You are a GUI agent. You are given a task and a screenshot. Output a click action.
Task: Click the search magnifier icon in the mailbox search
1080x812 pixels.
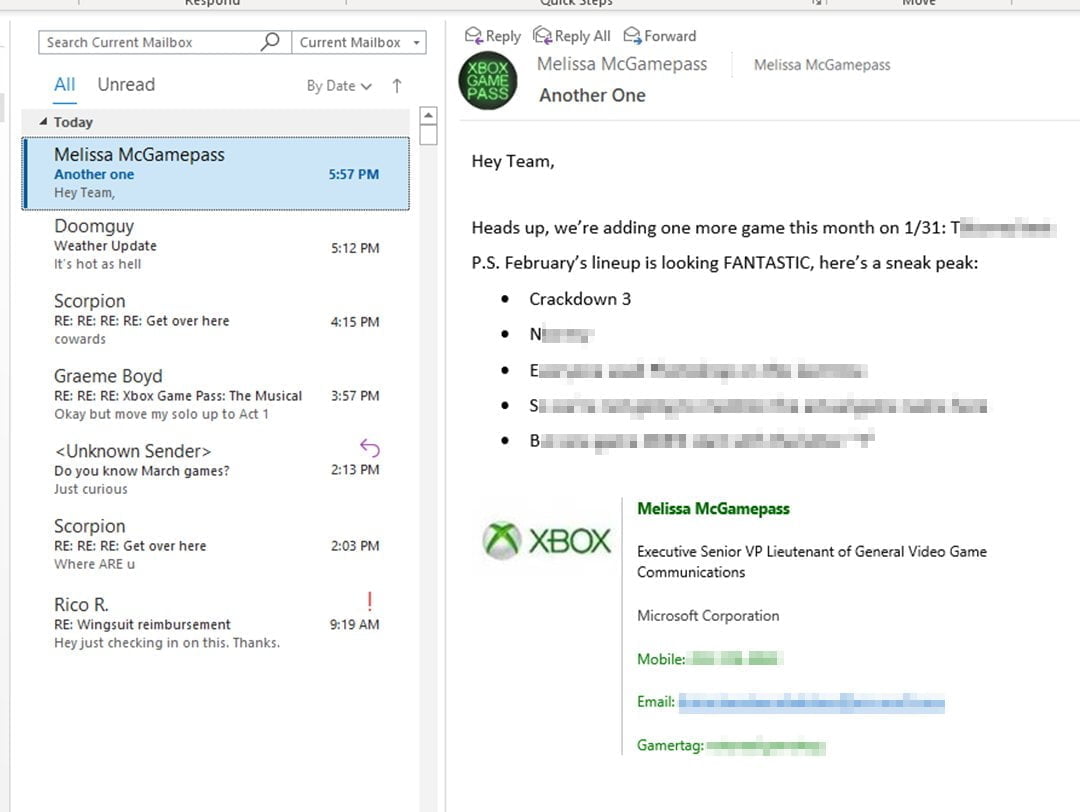(268, 43)
